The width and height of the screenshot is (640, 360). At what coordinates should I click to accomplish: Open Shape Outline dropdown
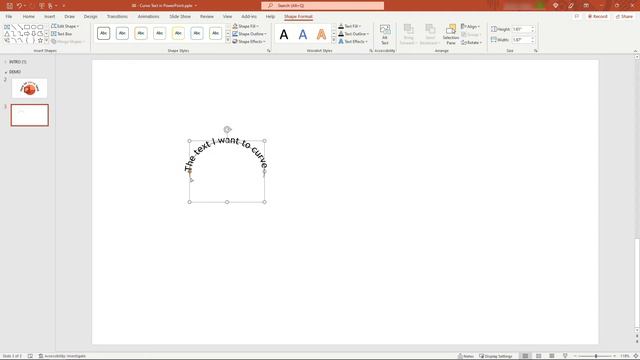coord(249,34)
